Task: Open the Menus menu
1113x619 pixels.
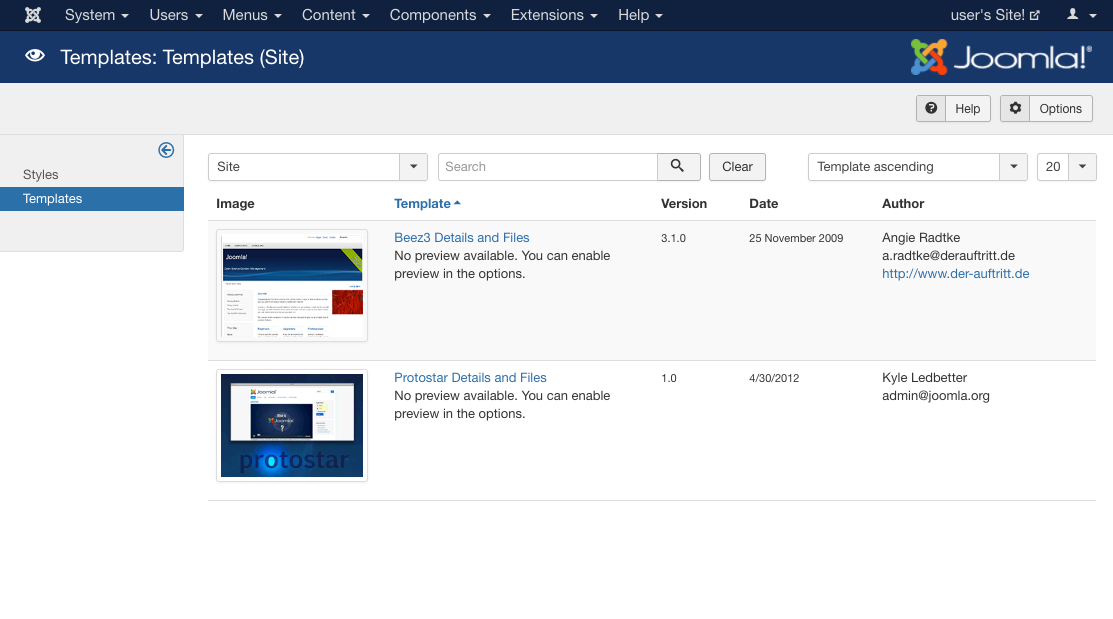Action: tap(252, 15)
